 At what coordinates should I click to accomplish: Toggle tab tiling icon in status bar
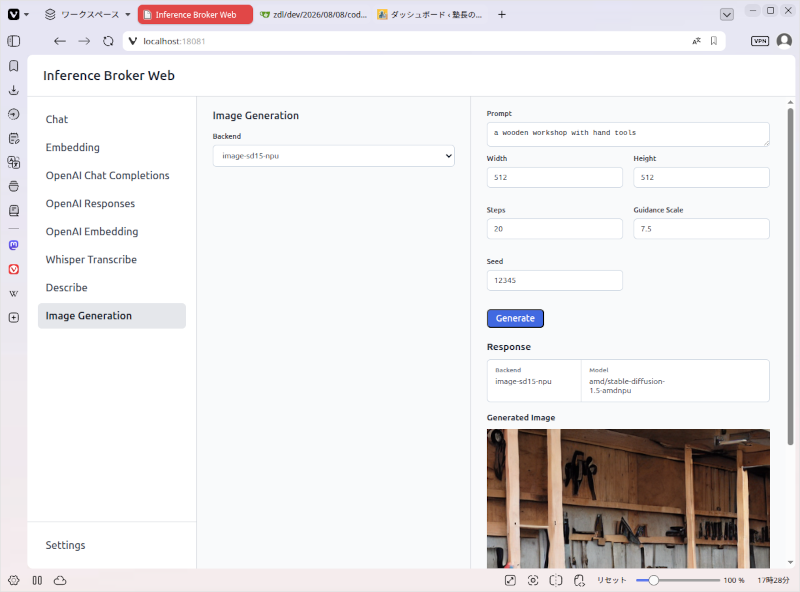[x=556, y=580]
